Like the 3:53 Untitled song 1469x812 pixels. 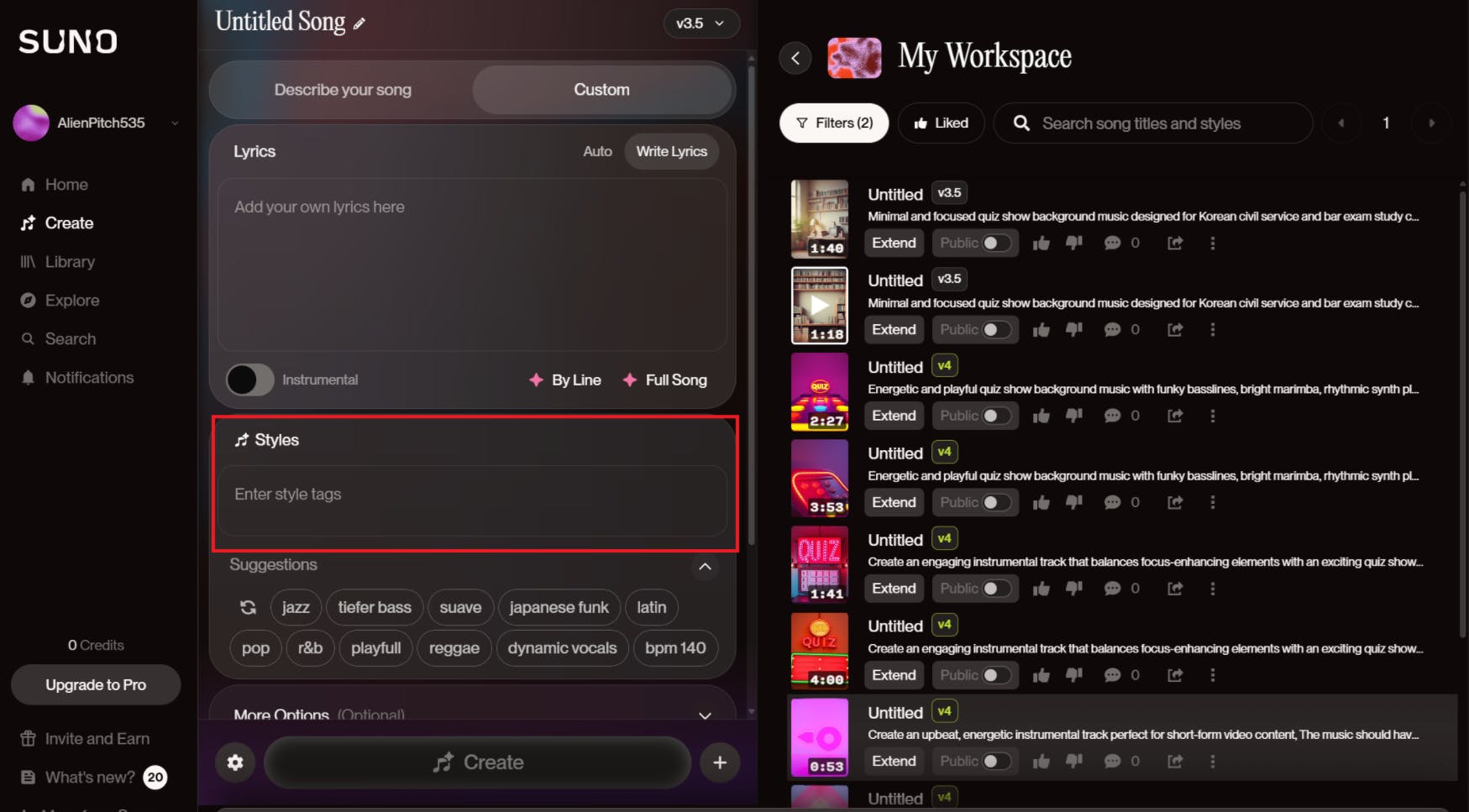click(x=1041, y=502)
